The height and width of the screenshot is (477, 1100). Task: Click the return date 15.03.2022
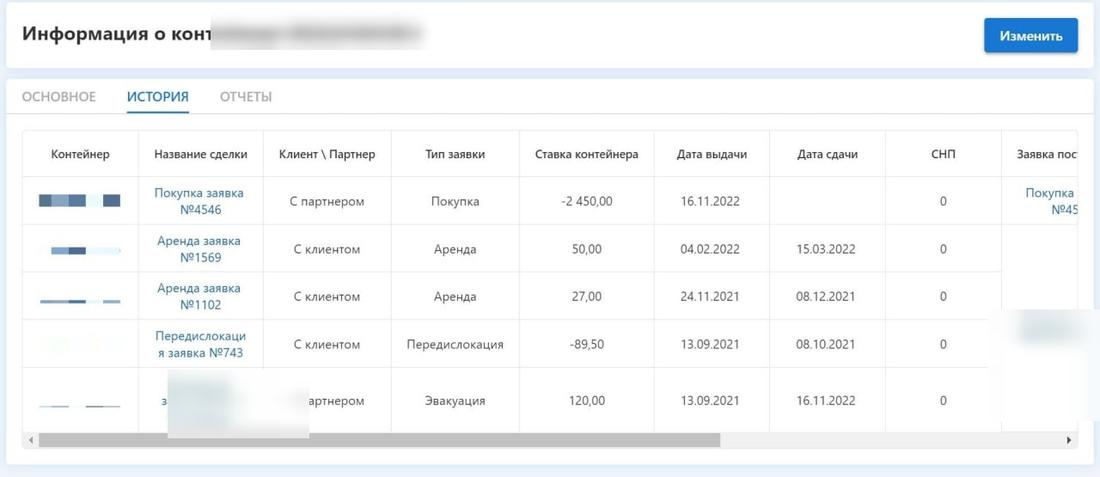pos(826,249)
